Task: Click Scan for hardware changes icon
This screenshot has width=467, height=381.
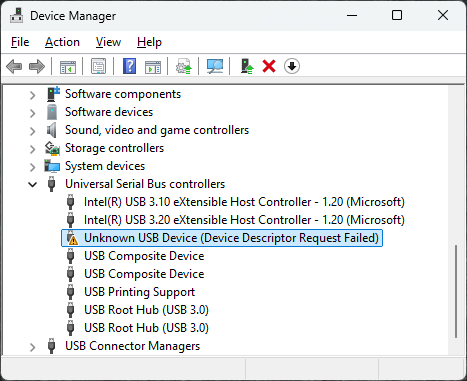Action: [215, 66]
